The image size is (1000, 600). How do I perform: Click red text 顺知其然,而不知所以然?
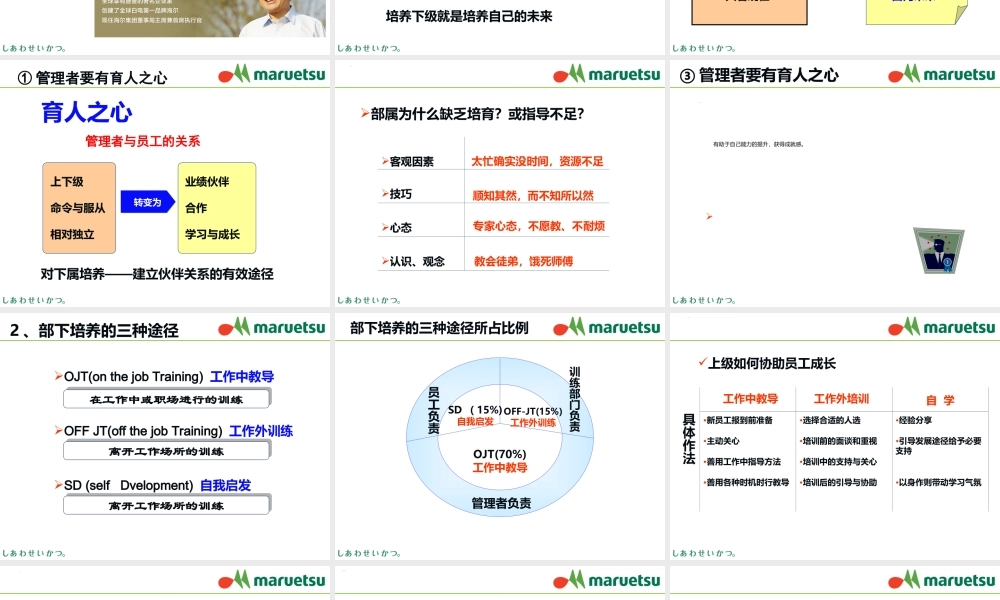point(533,196)
